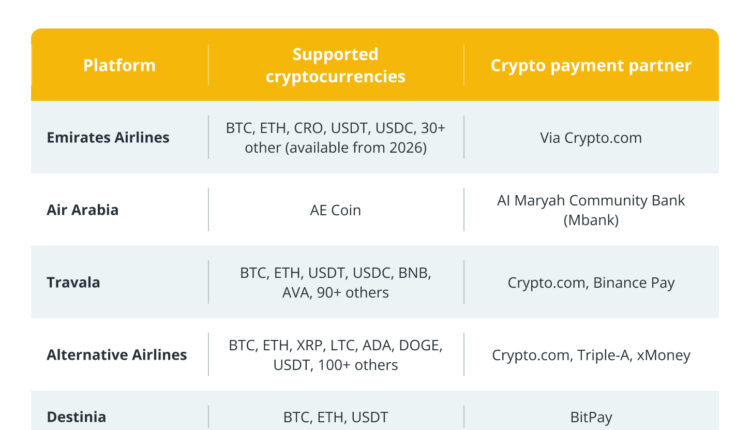Click Travala's BNB, AVA, 90+ others cell
Viewport: 750px width, 430px height.
(x=335, y=282)
